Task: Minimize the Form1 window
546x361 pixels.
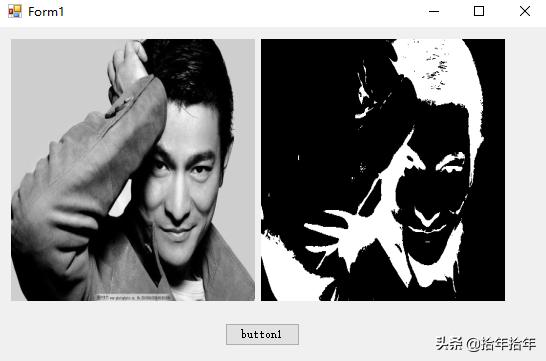Action: pyautogui.click(x=434, y=11)
